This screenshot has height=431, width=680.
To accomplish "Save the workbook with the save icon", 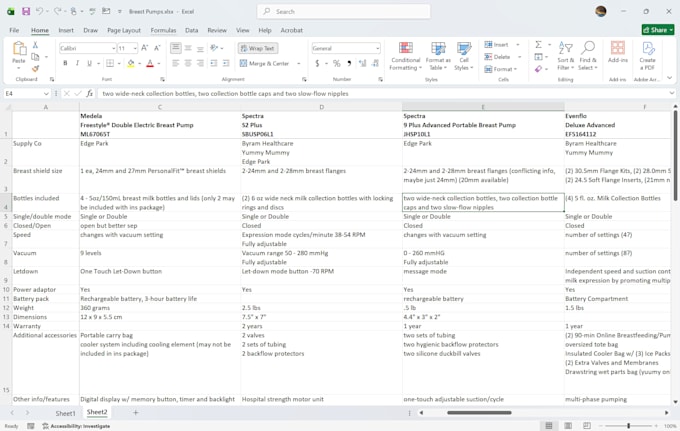I will click(x=26, y=11).
